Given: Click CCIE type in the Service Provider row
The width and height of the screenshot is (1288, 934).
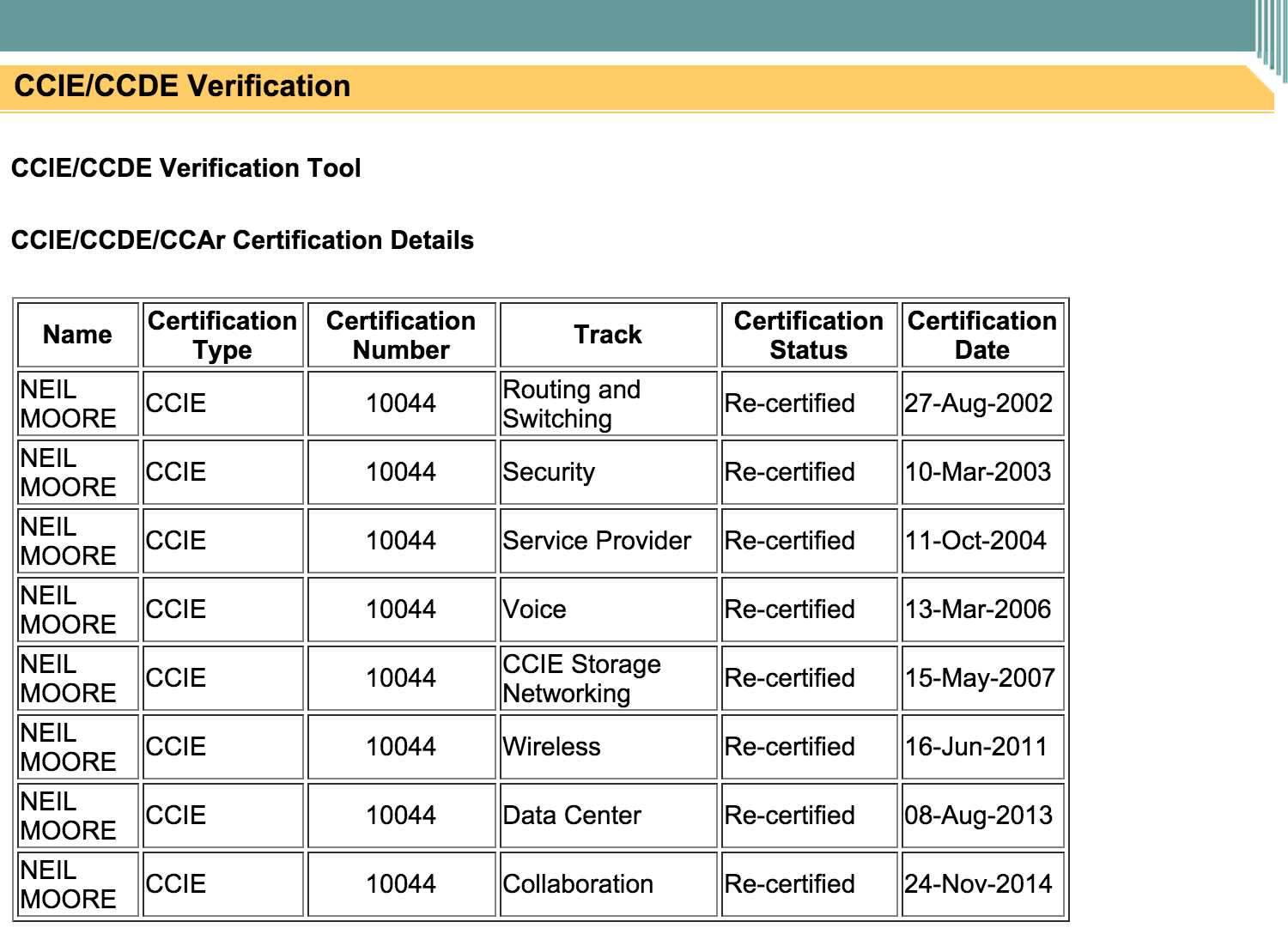Looking at the screenshot, I should [x=176, y=541].
